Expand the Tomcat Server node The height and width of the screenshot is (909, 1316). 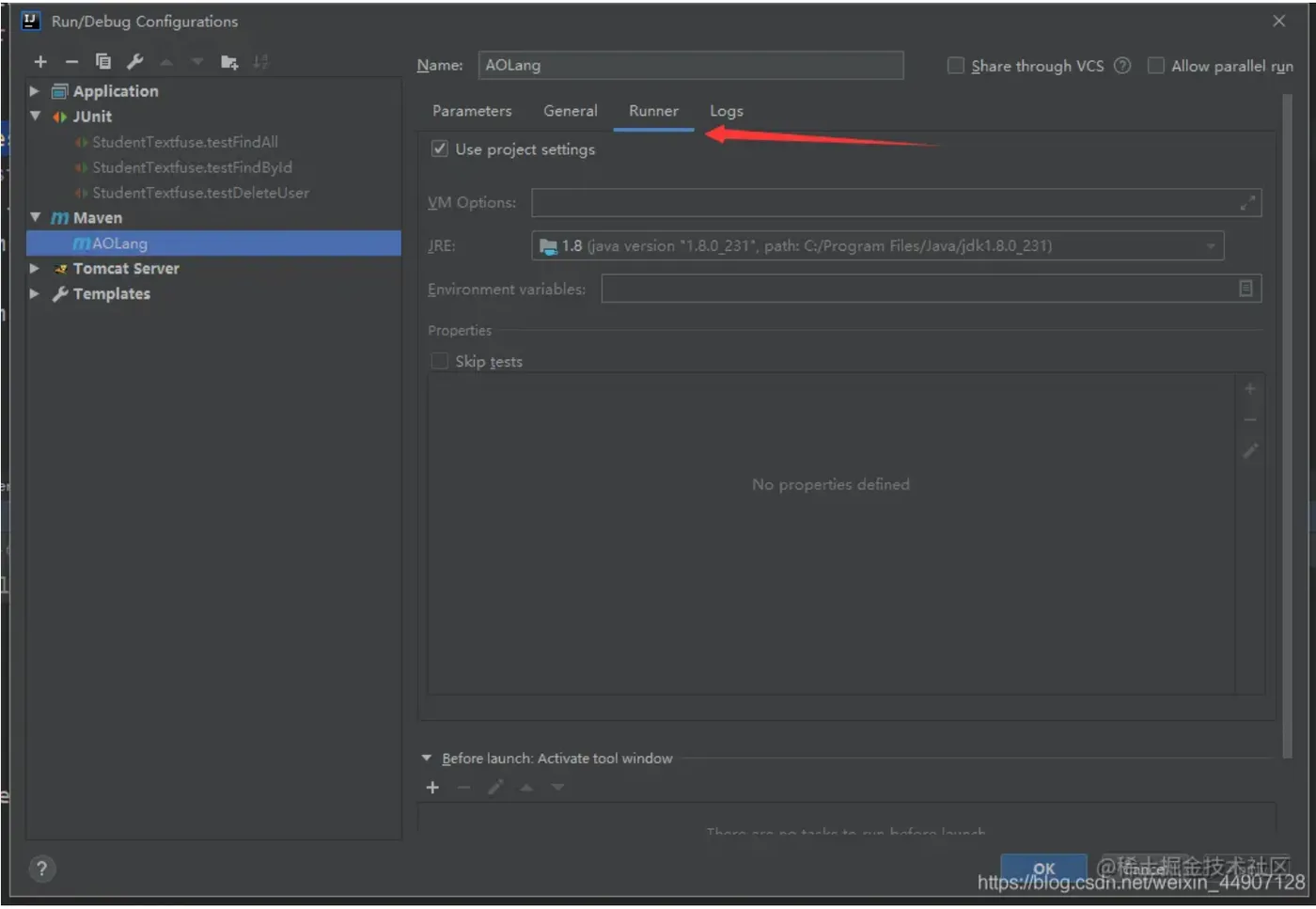click(35, 269)
